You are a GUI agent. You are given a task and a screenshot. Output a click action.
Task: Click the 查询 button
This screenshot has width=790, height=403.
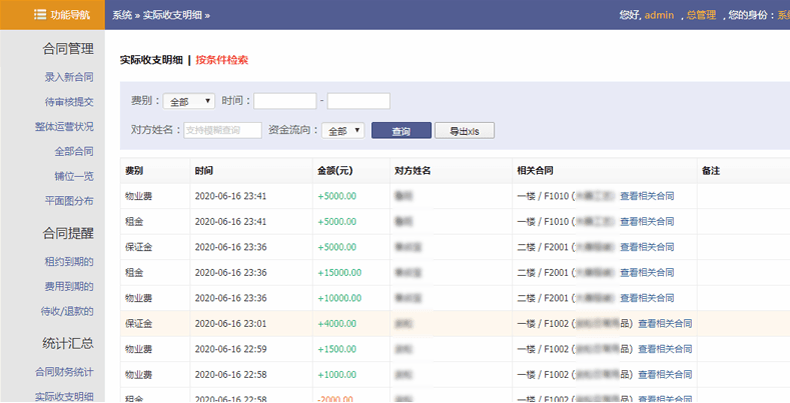click(402, 130)
